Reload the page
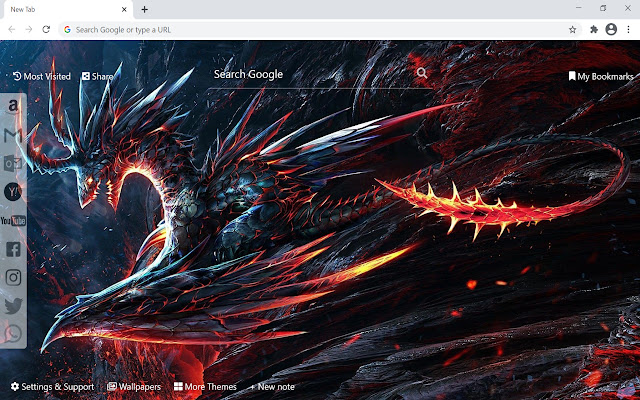The width and height of the screenshot is (640, 400). click(x=46, y=29)
